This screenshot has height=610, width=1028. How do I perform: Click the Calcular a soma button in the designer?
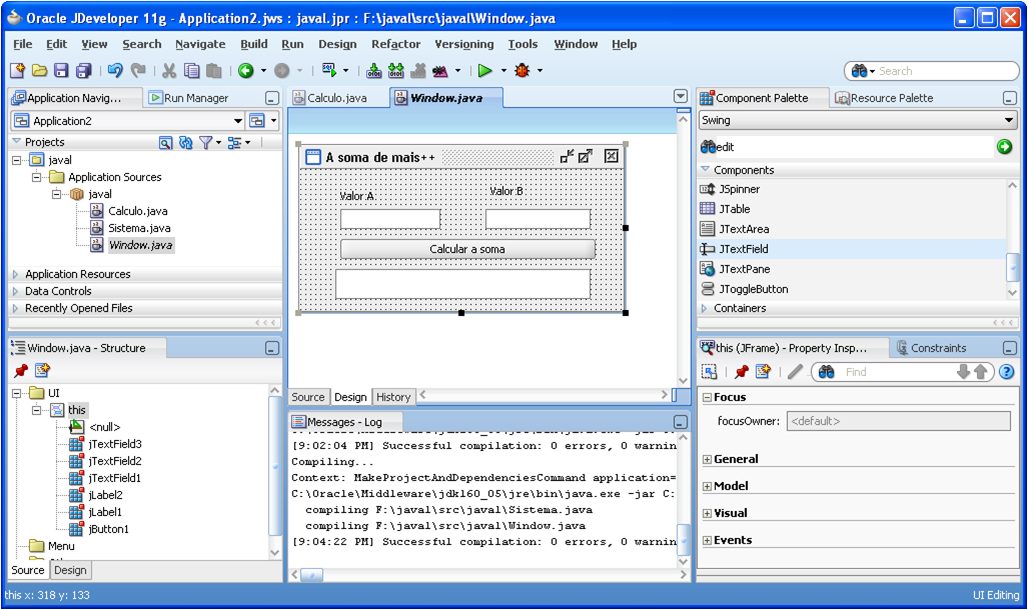point(466,248)
